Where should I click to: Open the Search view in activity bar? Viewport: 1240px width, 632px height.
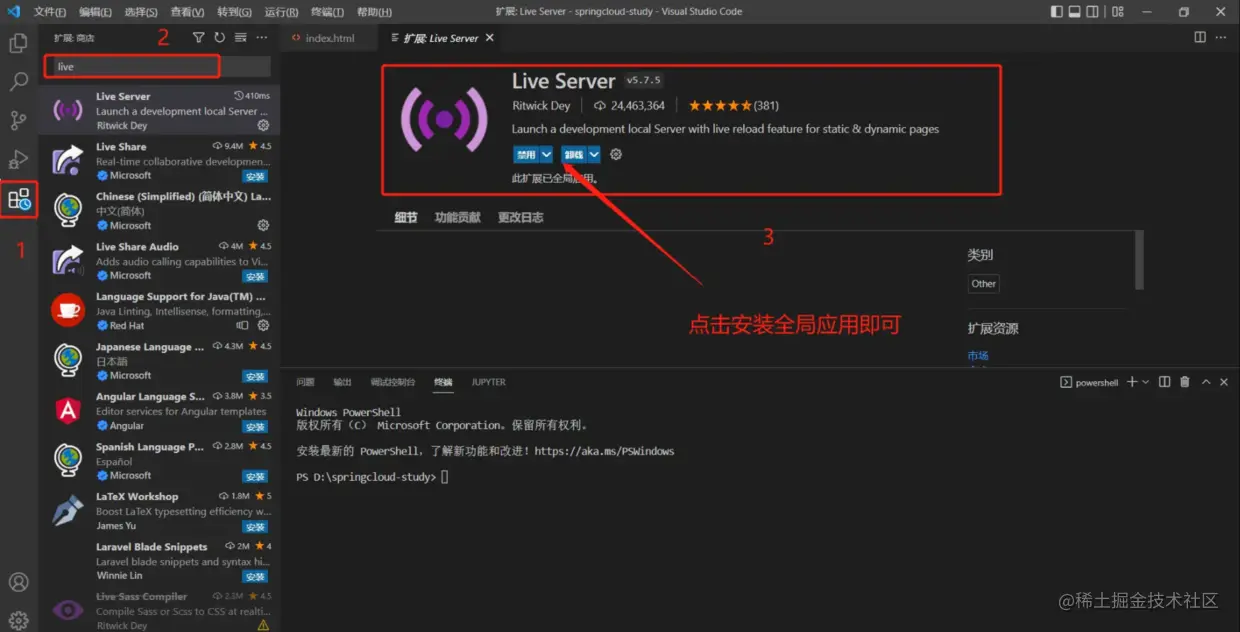pos(18,82)
